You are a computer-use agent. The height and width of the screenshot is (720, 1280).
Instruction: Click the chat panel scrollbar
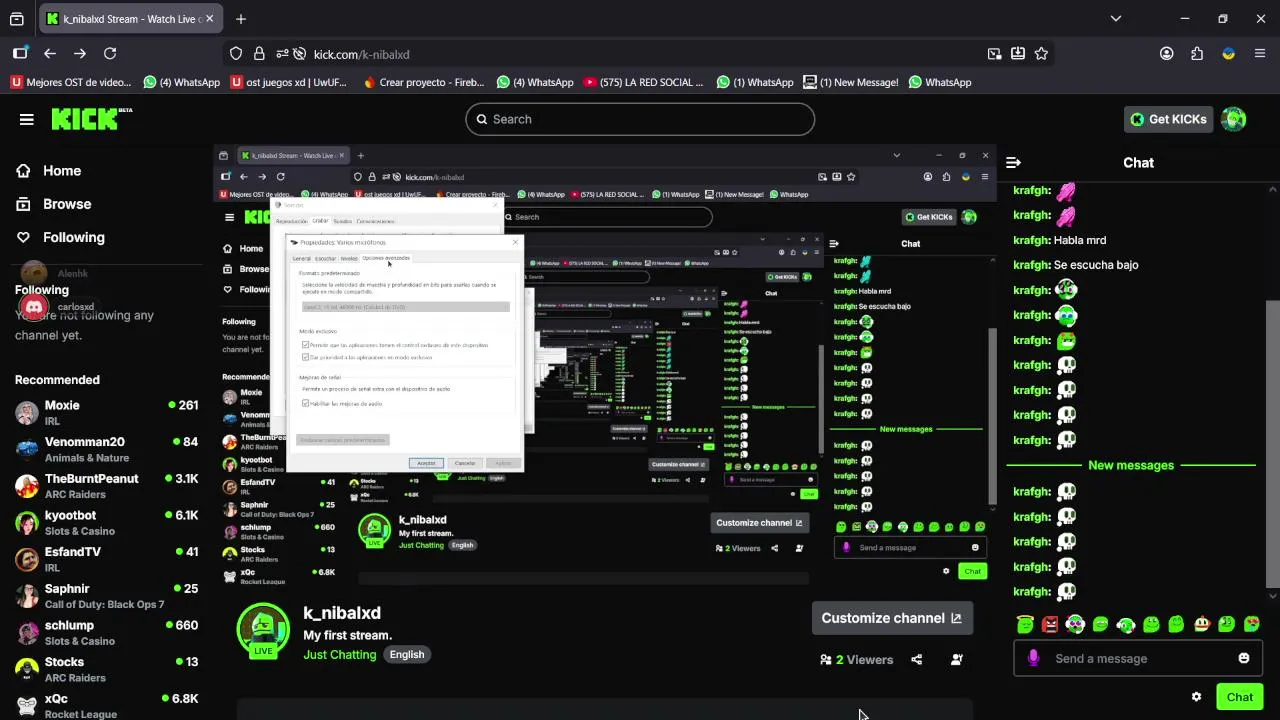[x=1272, y=390]
